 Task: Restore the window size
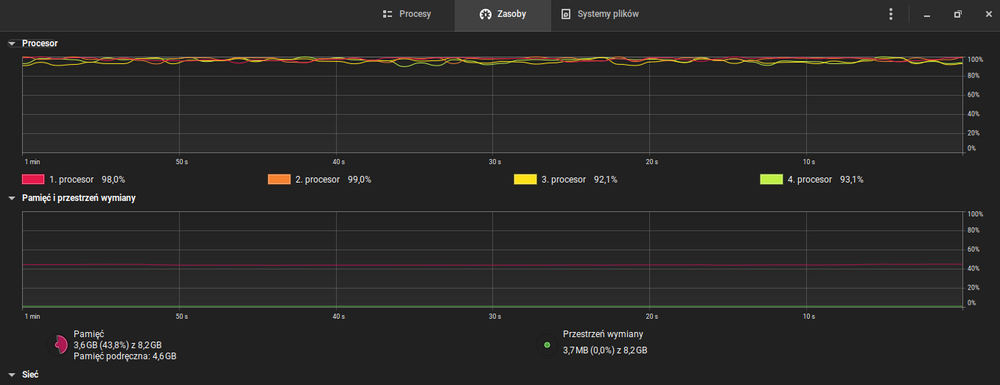pyautogui.click(x=957, y=15)
